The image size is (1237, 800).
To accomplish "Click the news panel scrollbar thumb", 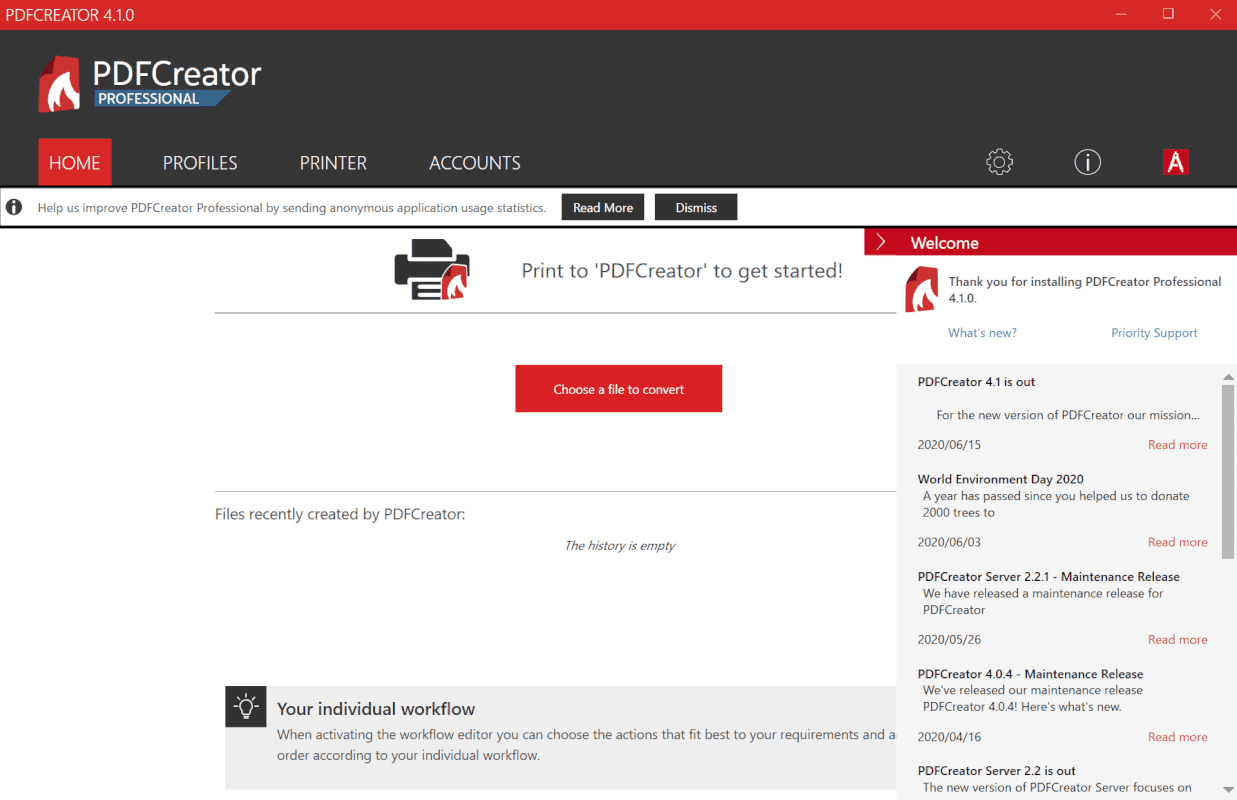I will pyautogui.click(x=1228, y=471).
